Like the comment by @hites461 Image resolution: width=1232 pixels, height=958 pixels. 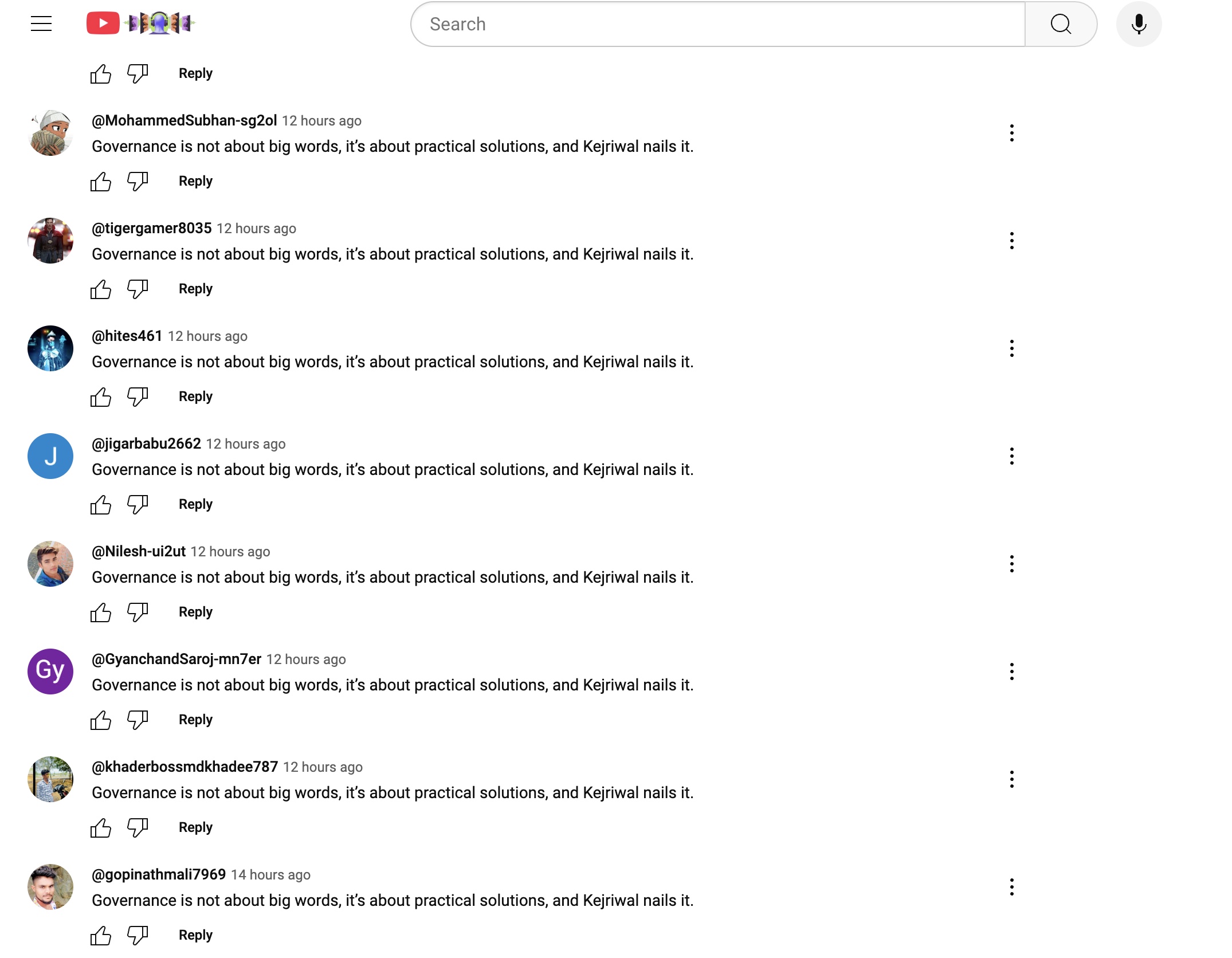coord(101,397)
